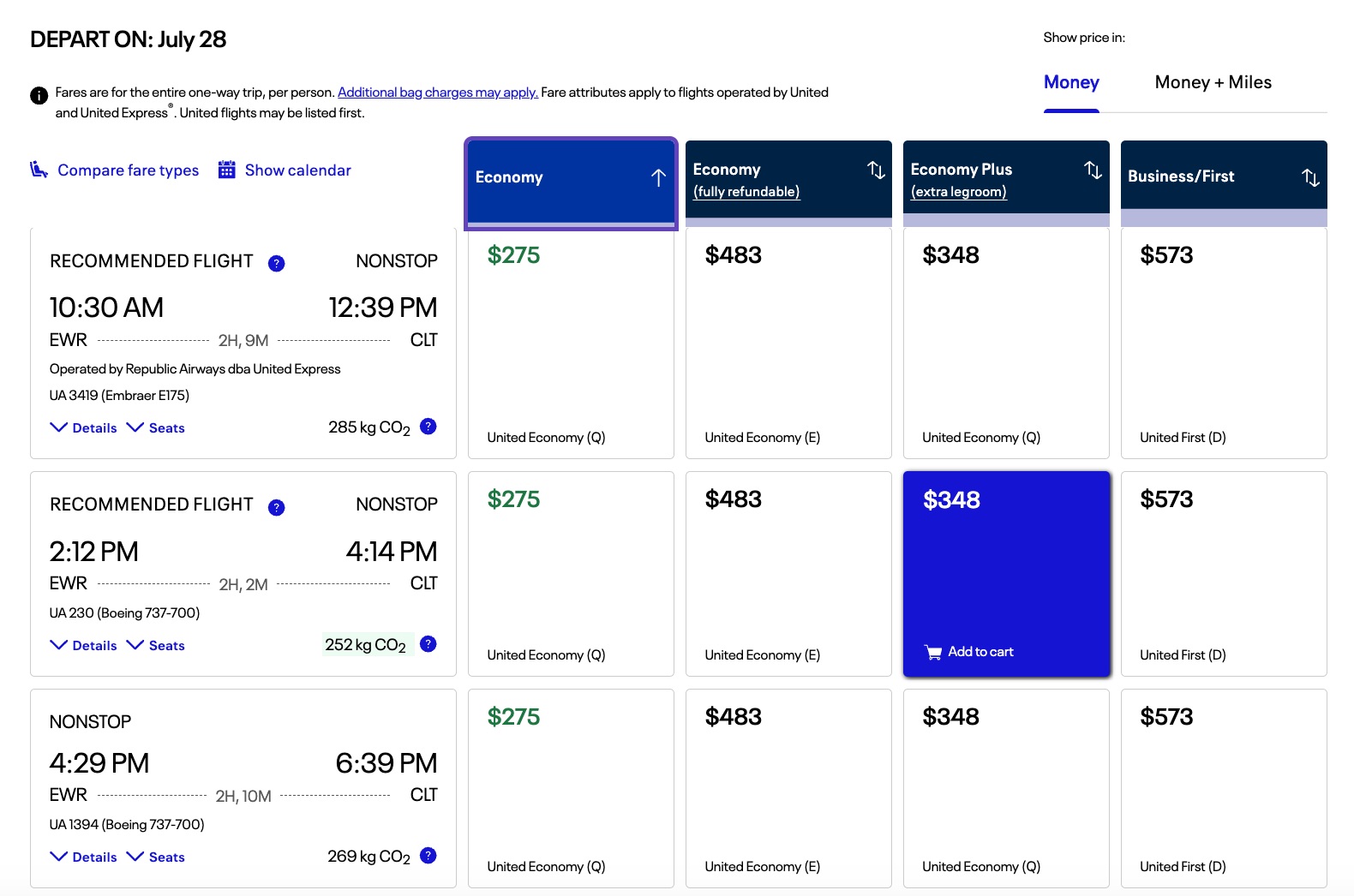Open the (extra legroom) link
Screen dimensions: 1354x896
pos(958,192)
